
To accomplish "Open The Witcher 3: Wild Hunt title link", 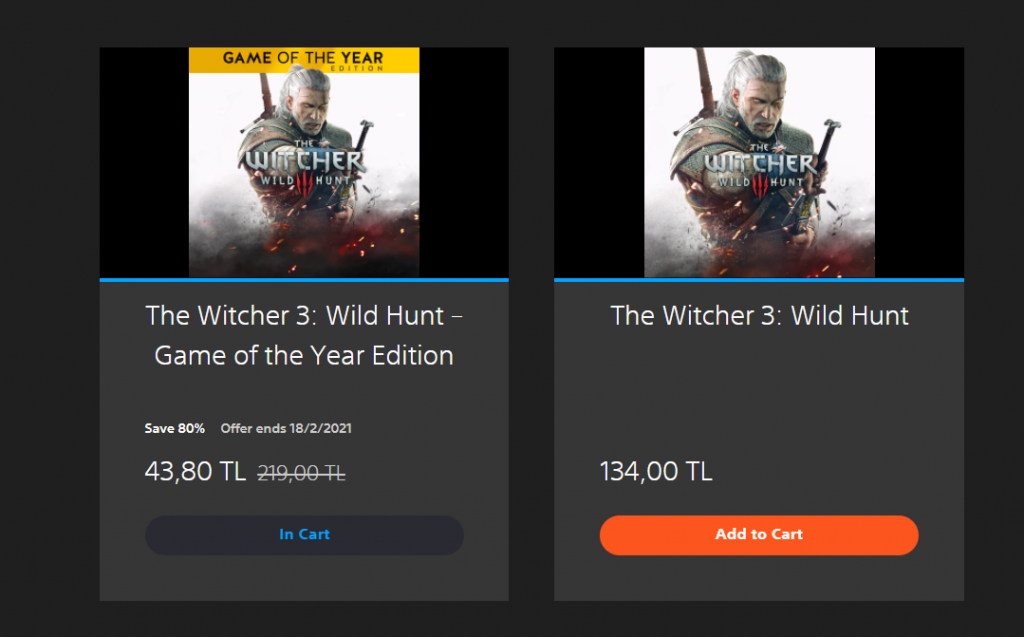I will coord(759,316).
